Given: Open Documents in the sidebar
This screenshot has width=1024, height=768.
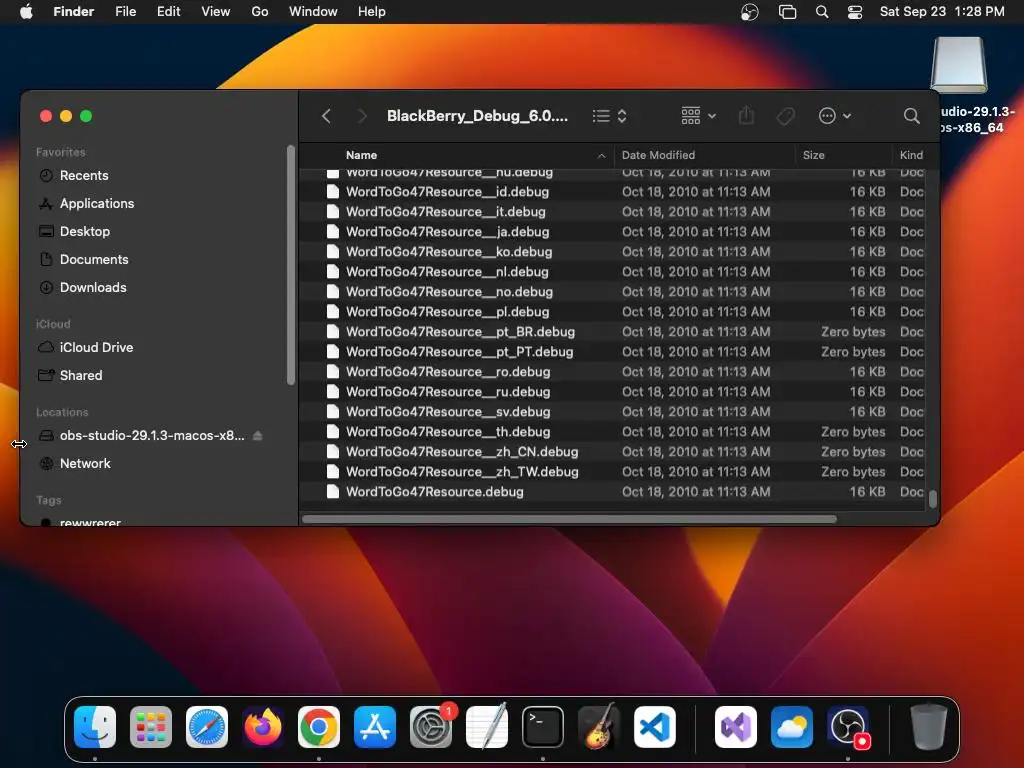Looking at the screenshot, I should (94, 260).
